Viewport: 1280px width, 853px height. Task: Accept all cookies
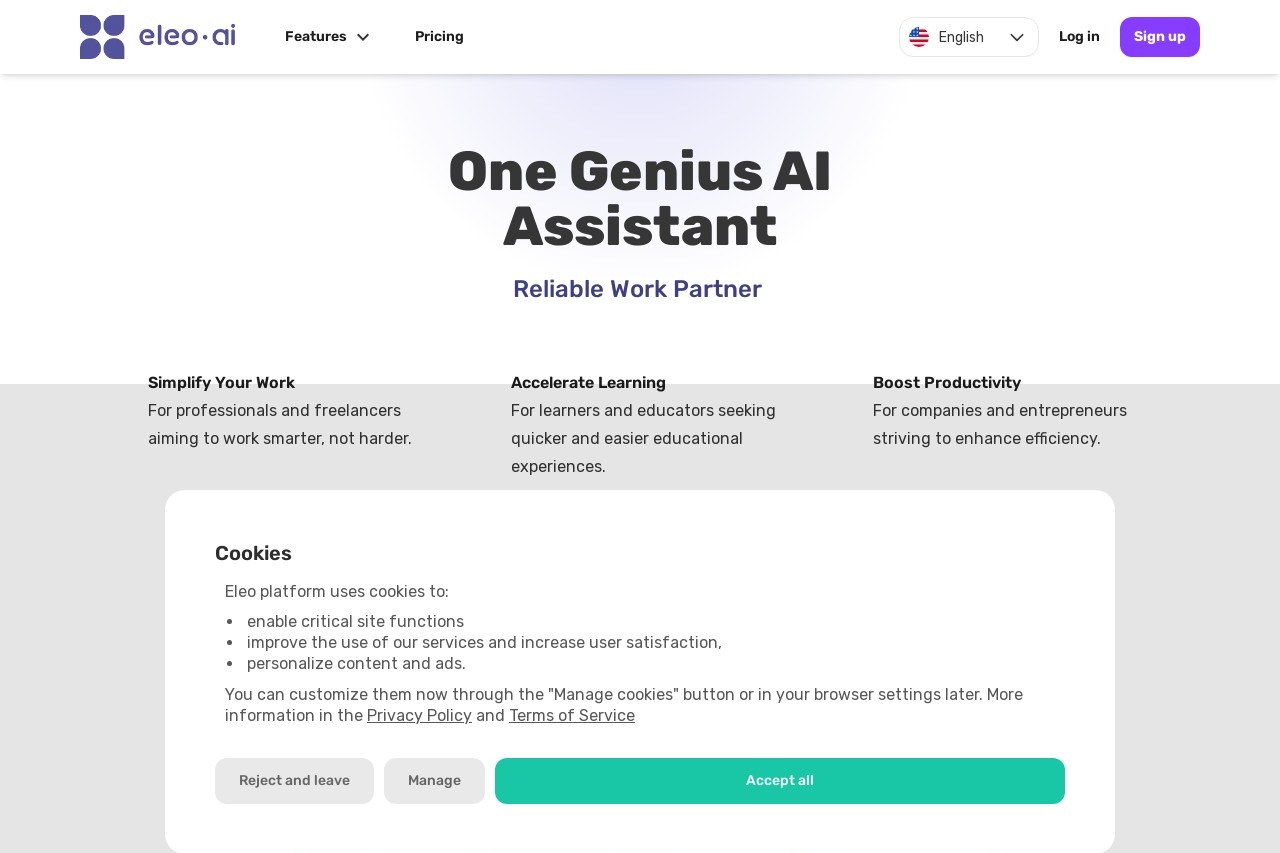779,781
